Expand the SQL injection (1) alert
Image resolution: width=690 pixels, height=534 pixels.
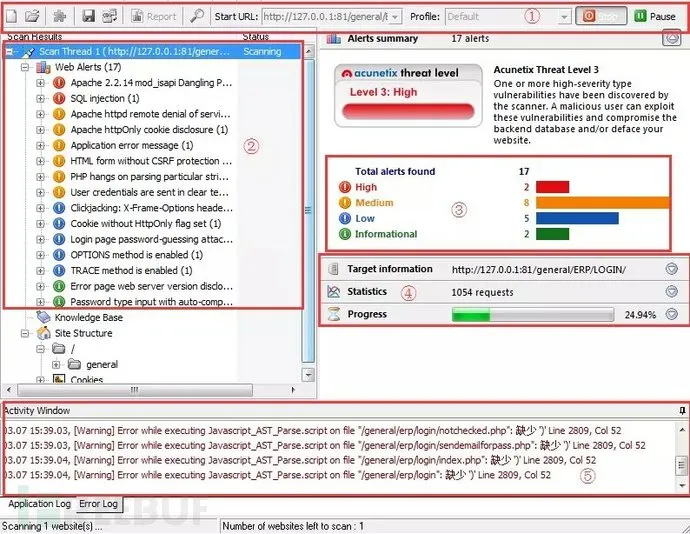click(40, 99)
